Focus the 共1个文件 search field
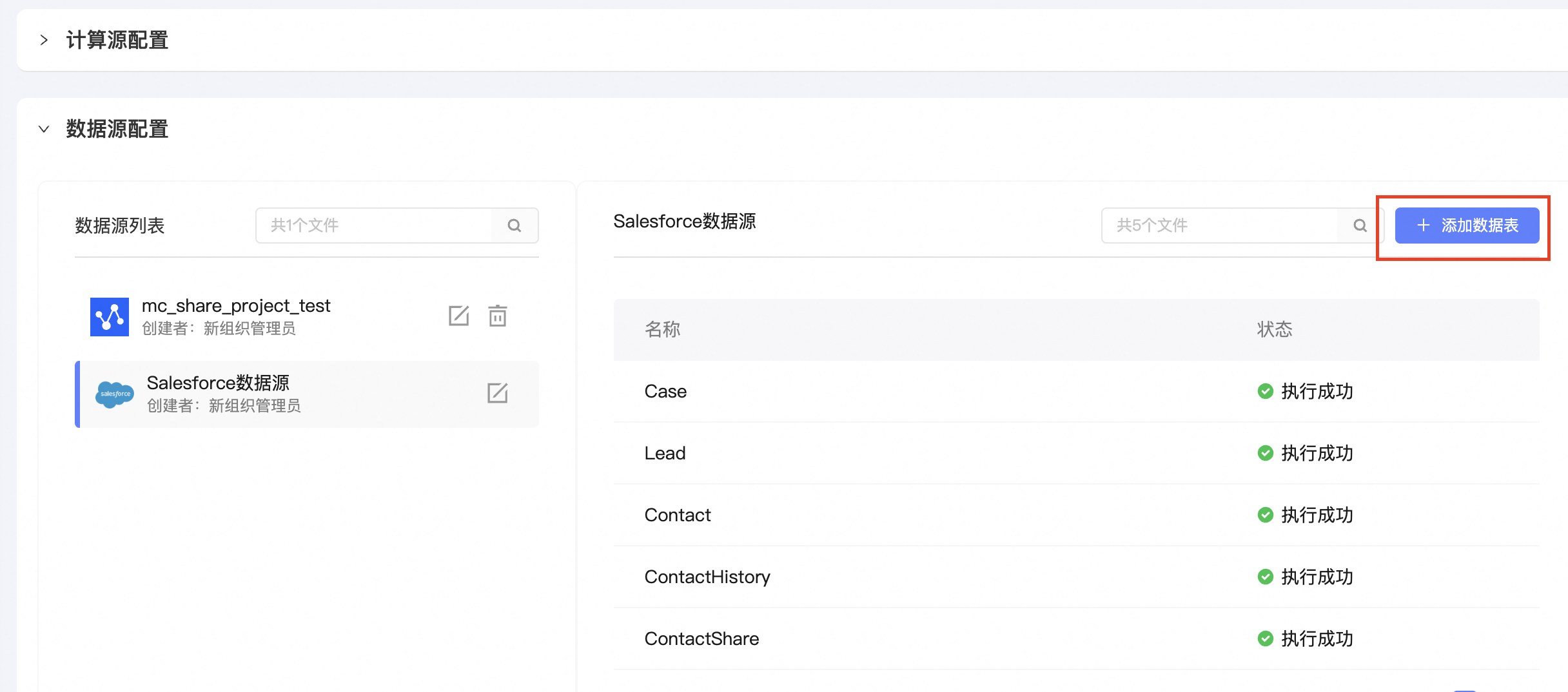The image size is (1568, 692). click(x=374, y=226)
